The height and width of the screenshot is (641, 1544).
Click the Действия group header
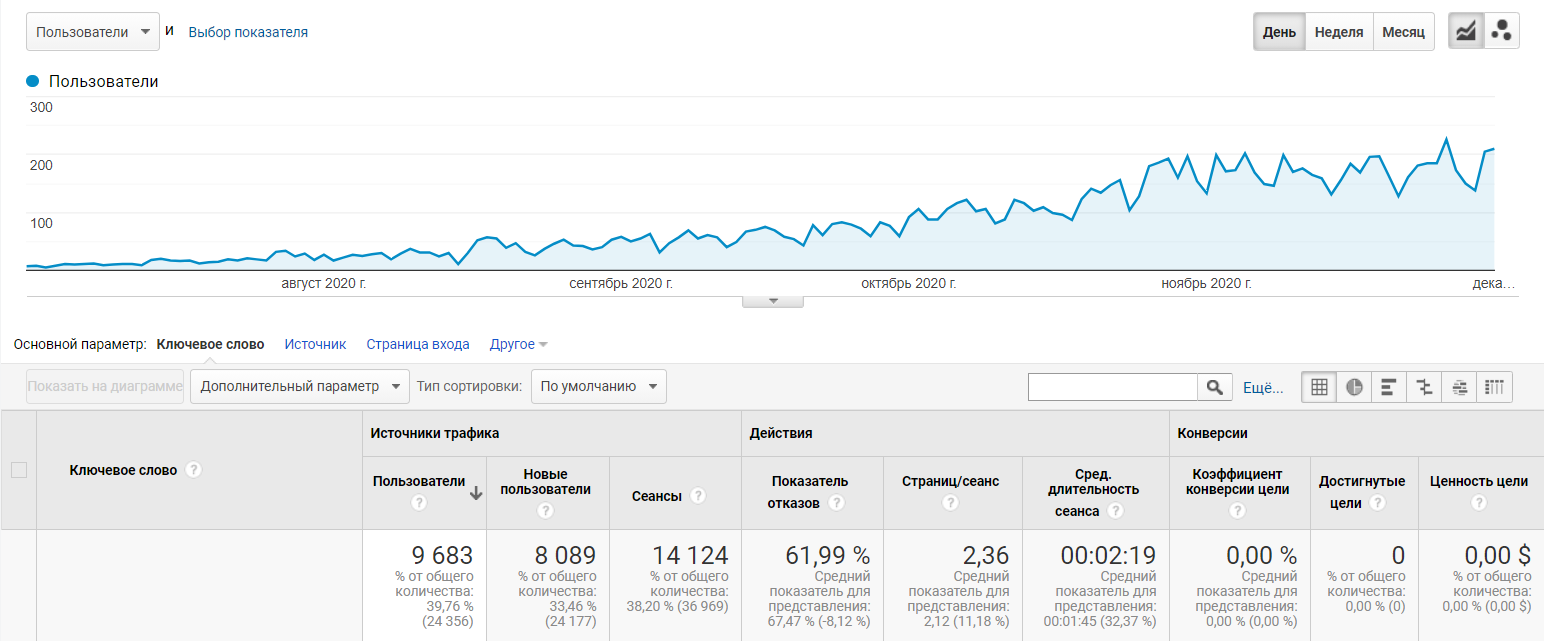[781, 434]
